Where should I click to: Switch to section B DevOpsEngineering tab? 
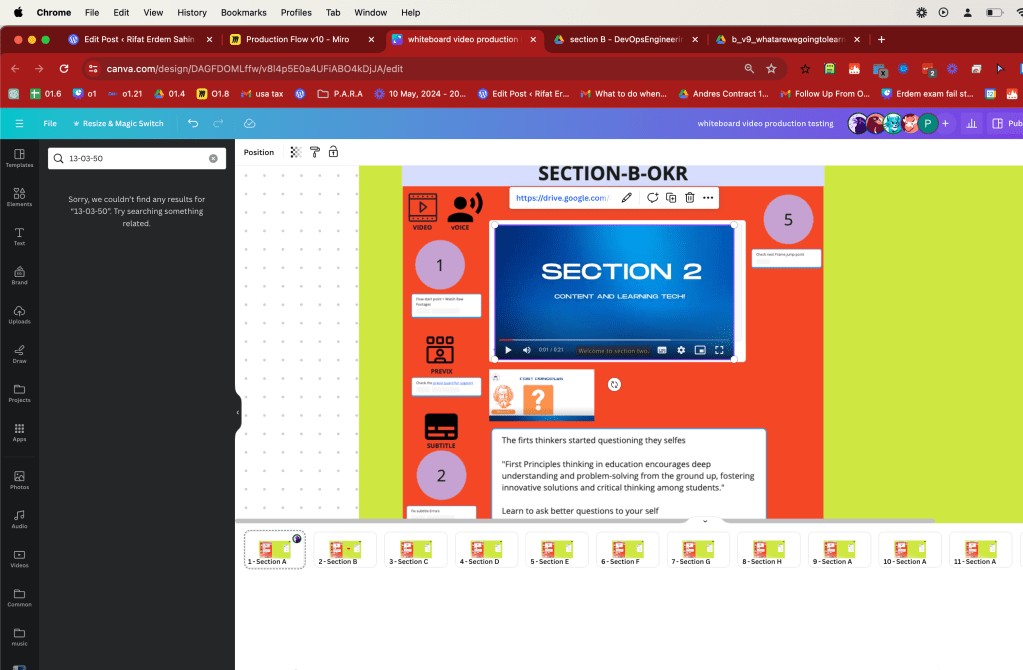click(625, 39)
